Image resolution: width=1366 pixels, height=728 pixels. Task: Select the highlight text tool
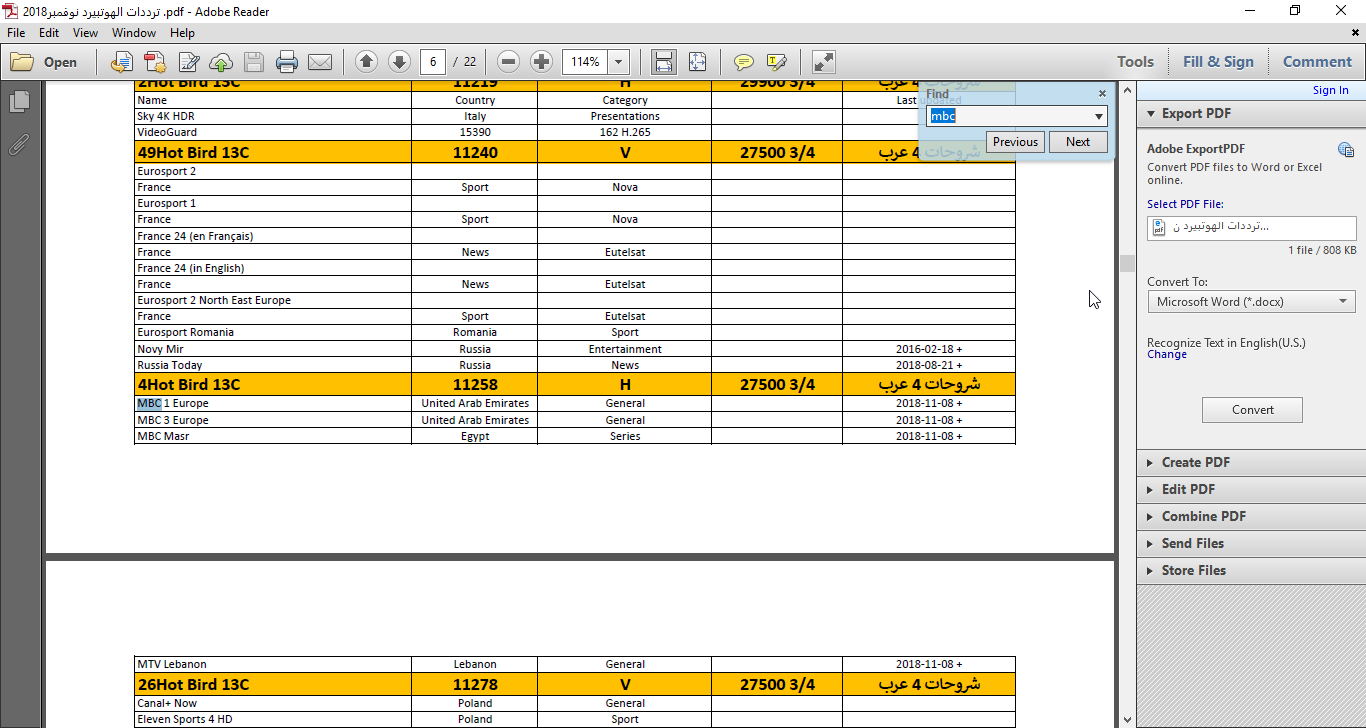[x=777, y=62]
